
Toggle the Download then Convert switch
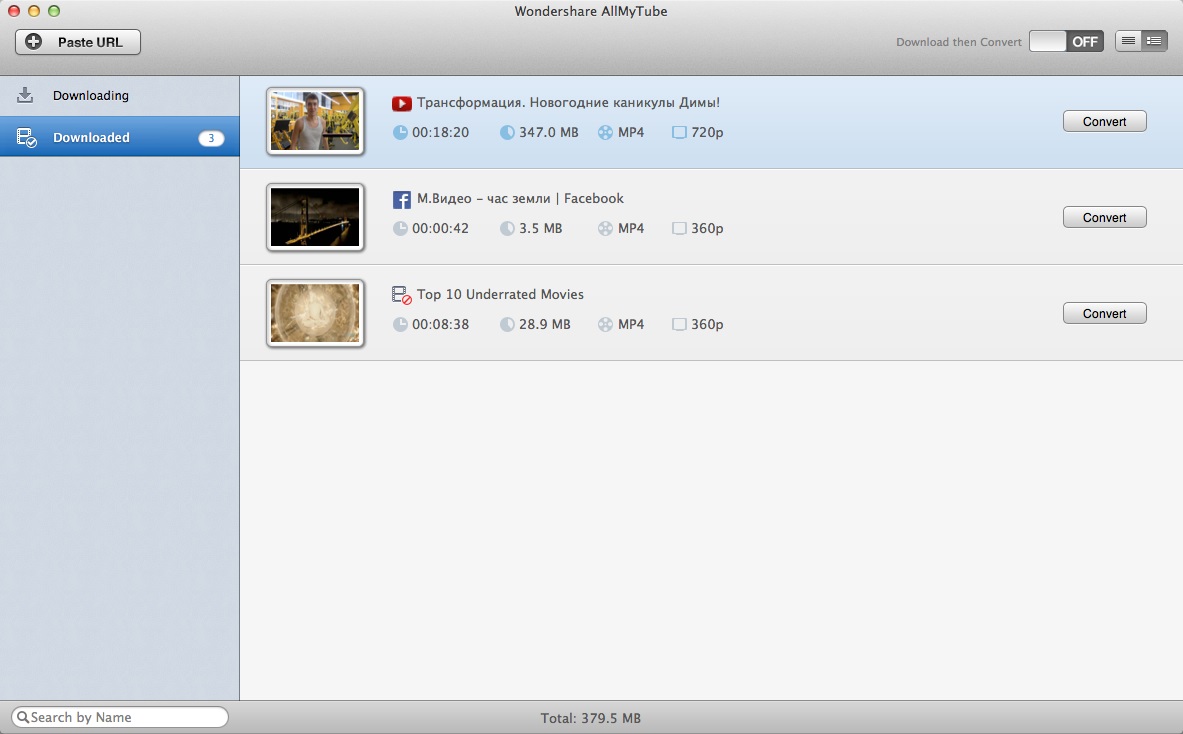click(1066, 41)
